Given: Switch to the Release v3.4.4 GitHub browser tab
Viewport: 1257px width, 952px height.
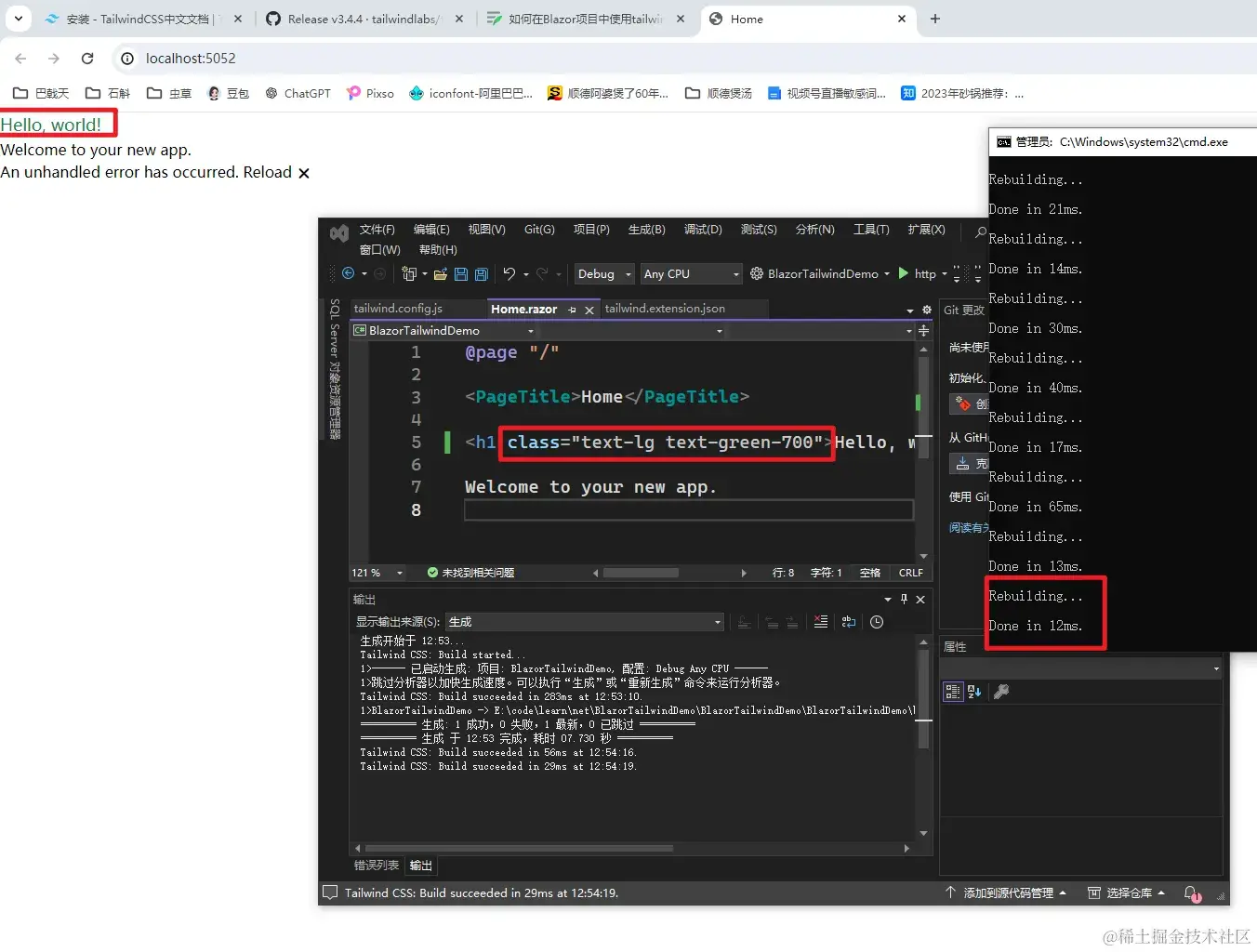Looking at the screenshot, I should click(363, 19).
